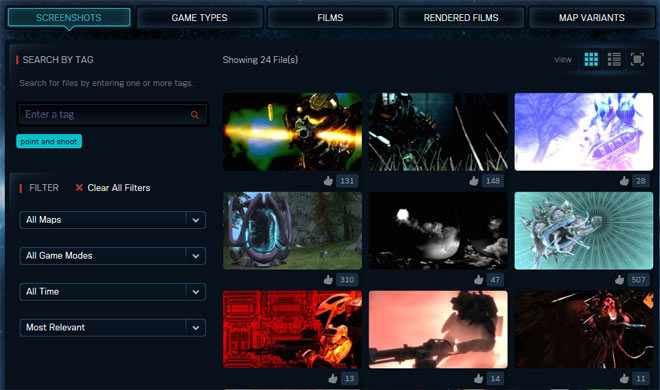Like the screenshot with 507 likes
This screenshot has height=390, width=660.
620,280
